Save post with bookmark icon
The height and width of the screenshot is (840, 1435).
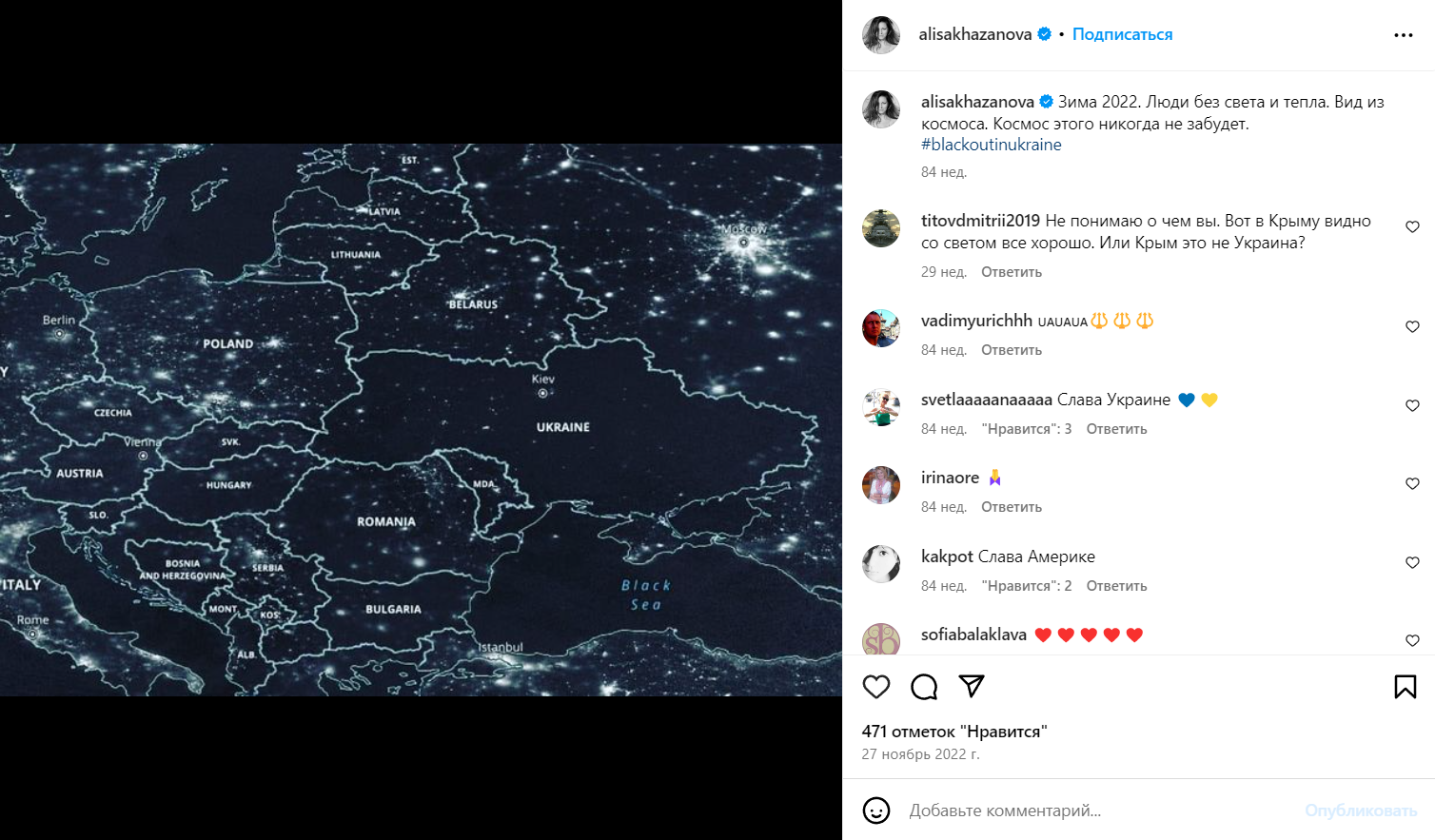(1406, 687)
